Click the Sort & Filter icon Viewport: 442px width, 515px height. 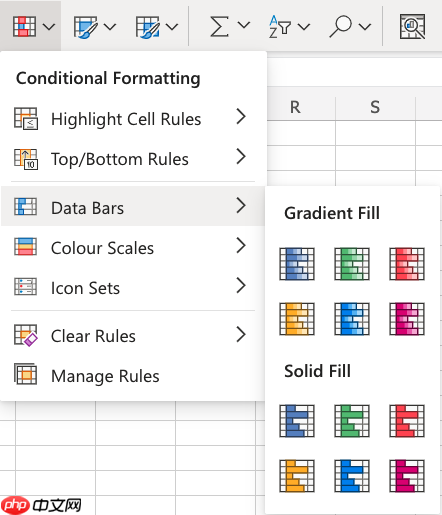tap(280, 27)
